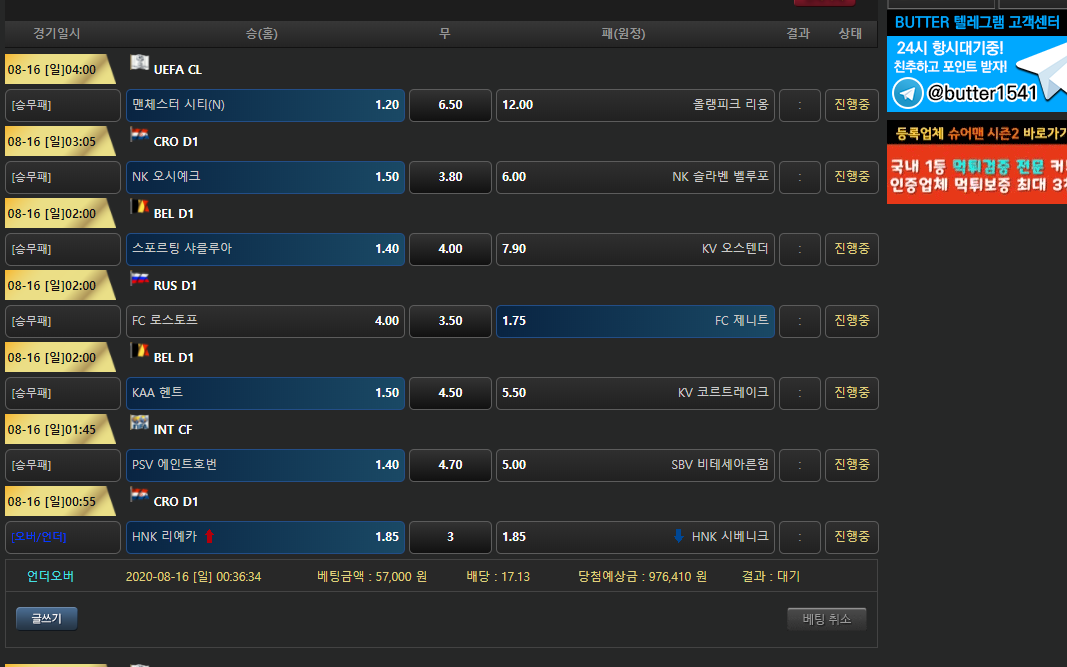Click the INT CF league flag icon
The width and height of the screenshot is (1067, 667).
click(139, 423)
